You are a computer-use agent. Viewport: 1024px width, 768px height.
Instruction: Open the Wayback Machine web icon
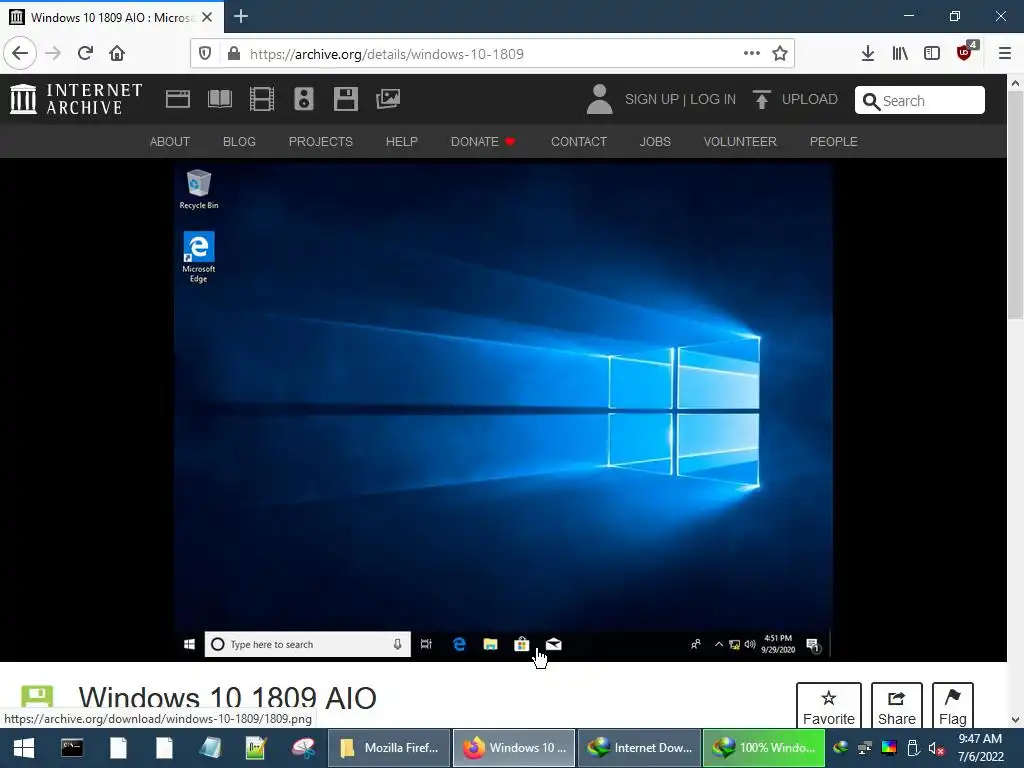[178, 99]
